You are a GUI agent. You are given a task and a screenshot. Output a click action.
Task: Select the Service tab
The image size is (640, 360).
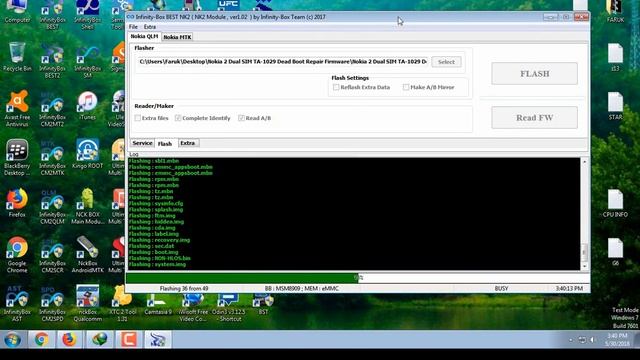click(x=142, y=143)
